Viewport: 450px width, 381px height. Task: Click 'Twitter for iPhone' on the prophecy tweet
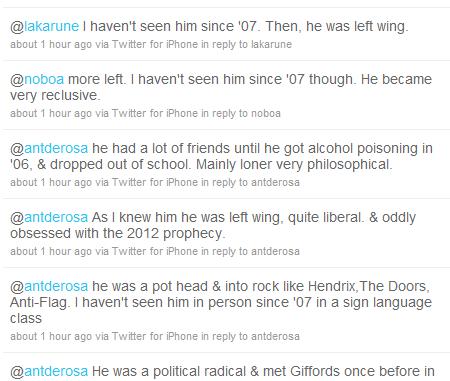[155, 251]
